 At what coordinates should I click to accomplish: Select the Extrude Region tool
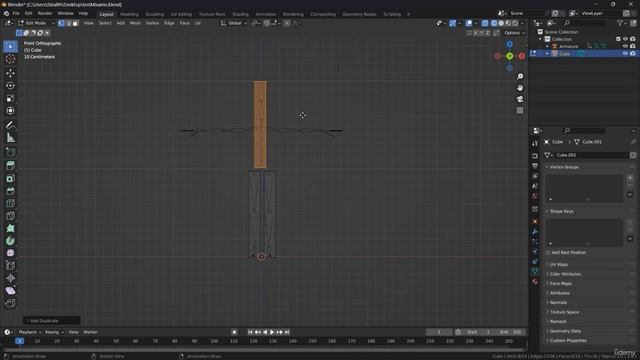pyautogui.click(x=10, y=166)
